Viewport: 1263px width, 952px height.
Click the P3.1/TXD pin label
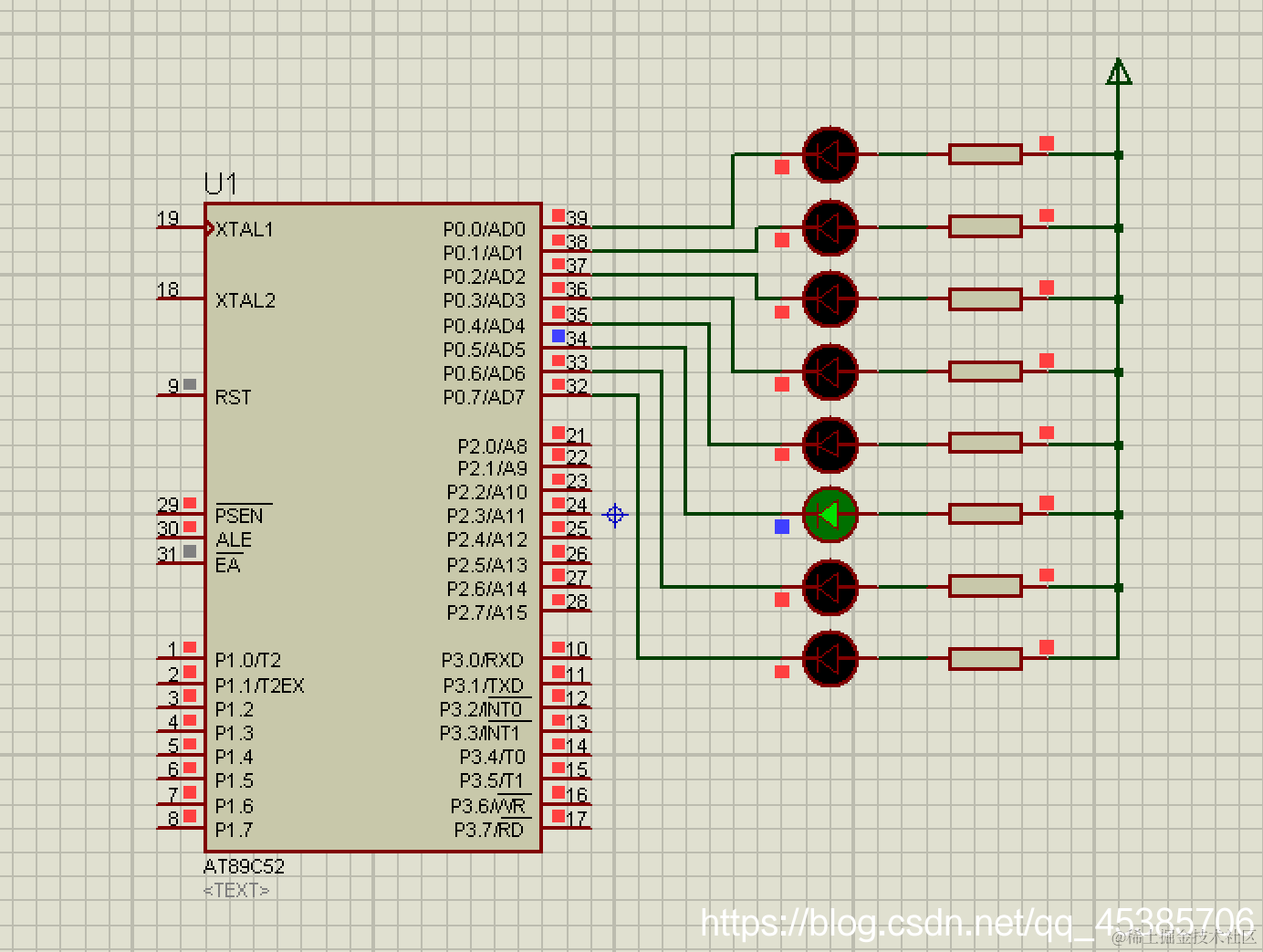pos(484,685)
